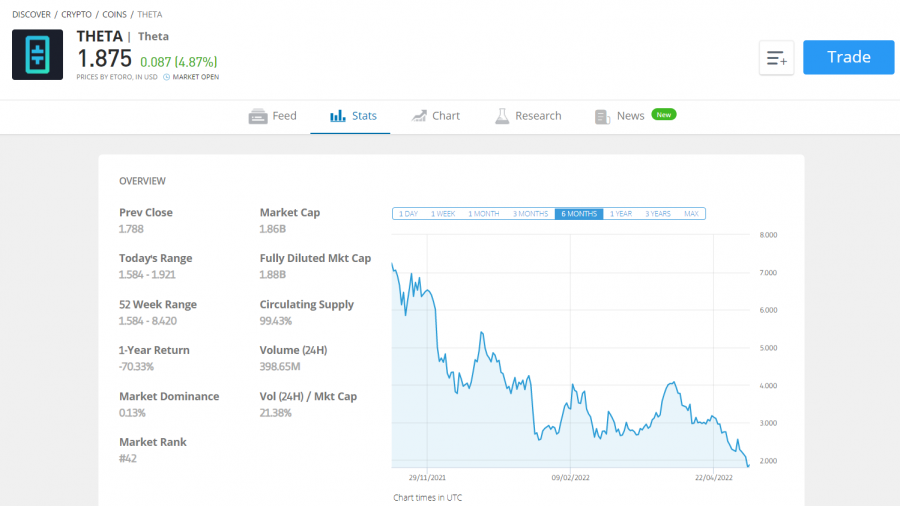The height and width of the screenshot is (506, 900).
Task: Select the Stats tab
Action: coord(350,116)
